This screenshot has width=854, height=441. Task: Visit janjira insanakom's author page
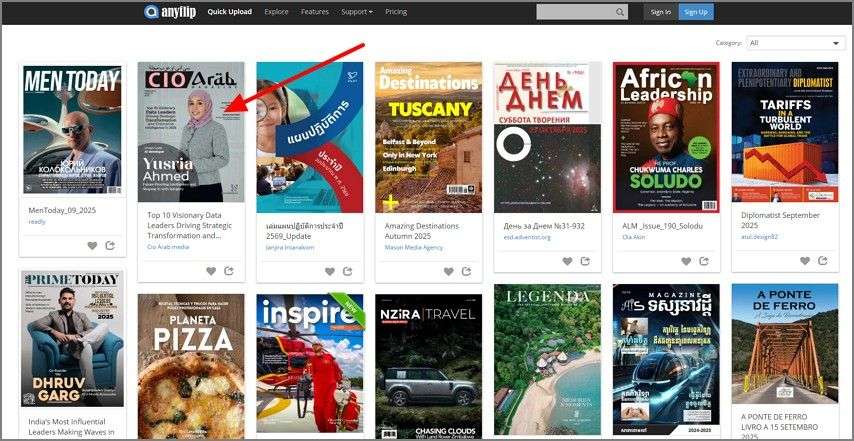pyautogui.click(x=290, y=247)
